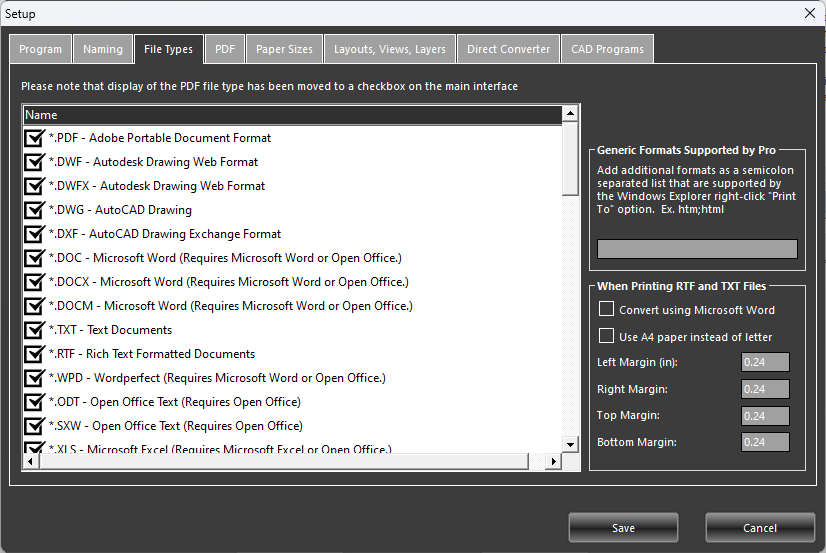Screen dimensions: 826x553
Task: Click the generic formats text field
Action: (x=697, y=249)
